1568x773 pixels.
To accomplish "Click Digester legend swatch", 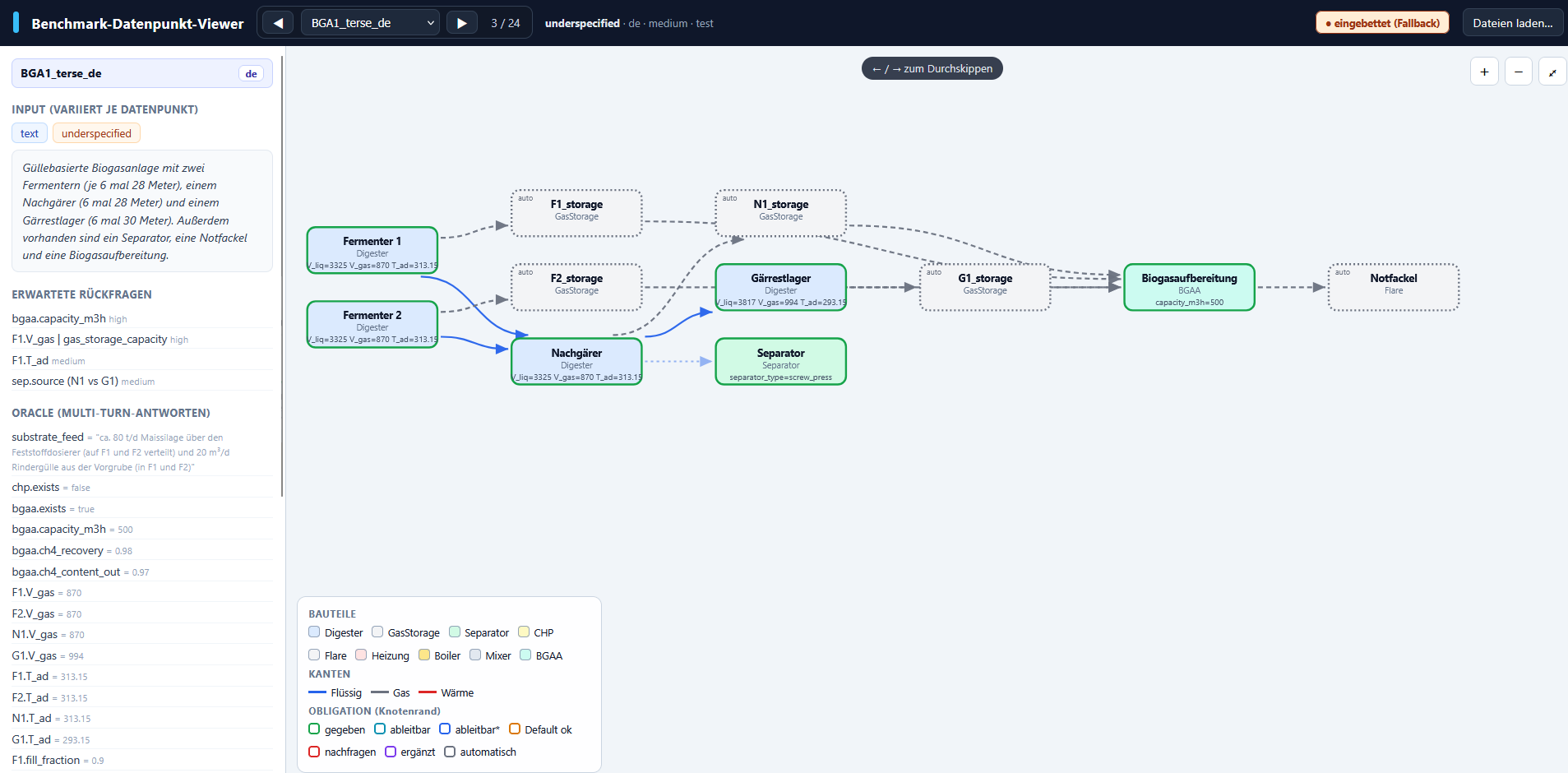I will pos(314,632).
